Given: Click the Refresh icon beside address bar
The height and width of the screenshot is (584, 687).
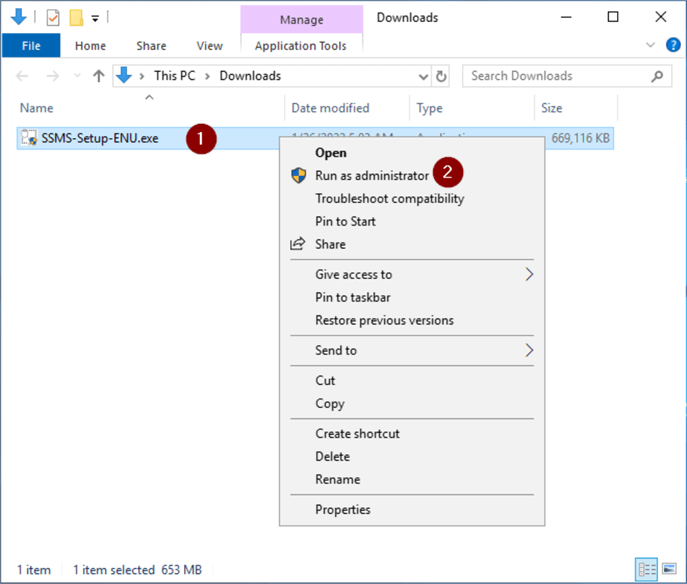Looking at the screenshot, I should (x=442, y=76).
